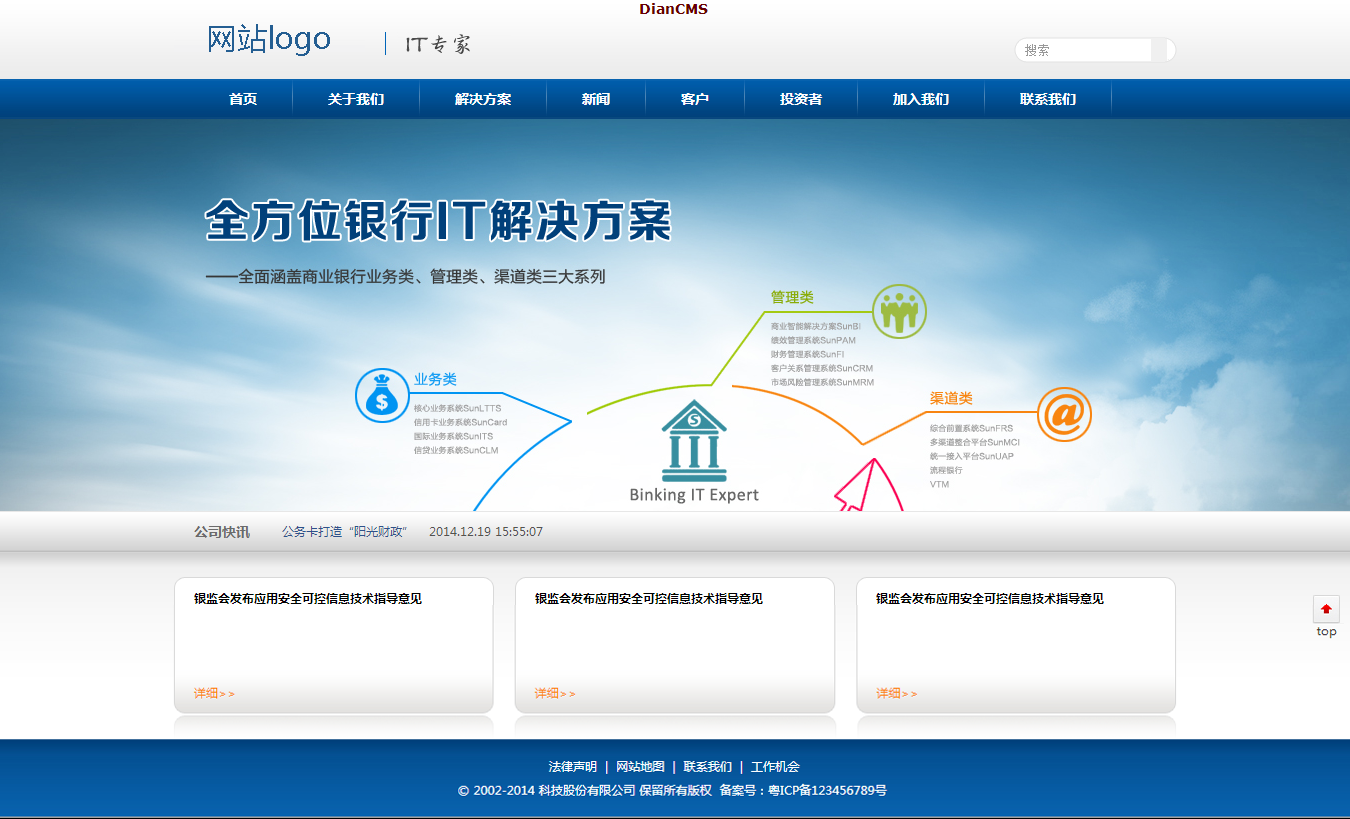The height and width of the screenshot is (819, 1350).
Task: Open the 解决方案 menu item
Action: (481, 98)
